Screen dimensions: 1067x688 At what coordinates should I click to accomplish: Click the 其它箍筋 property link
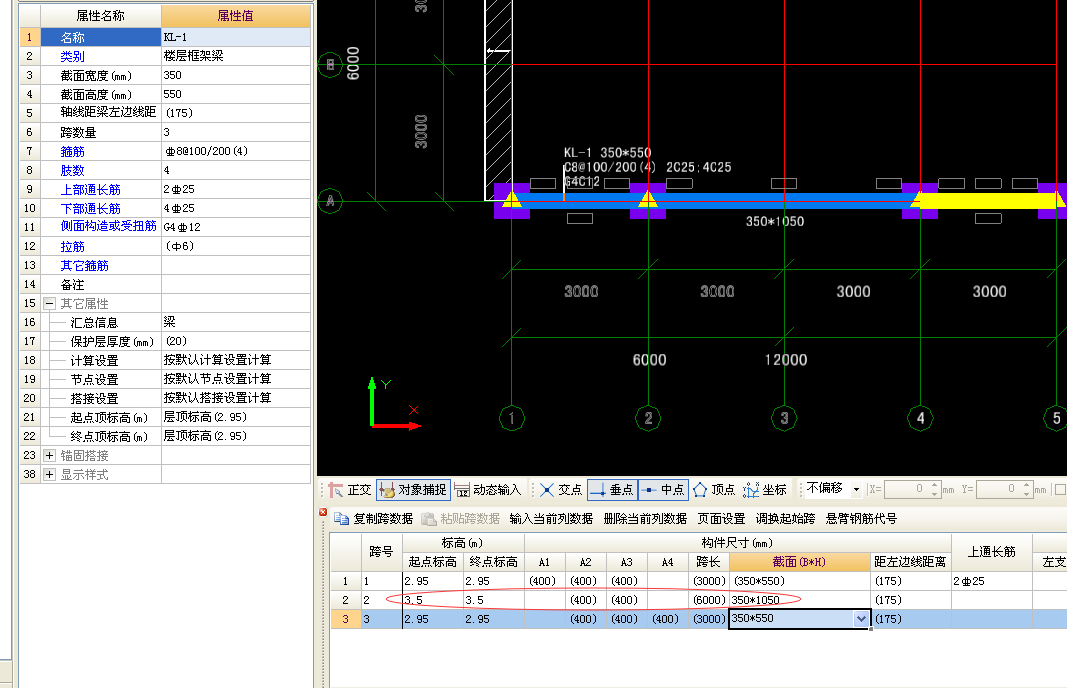pyautogui.click(x=84, y=266)
